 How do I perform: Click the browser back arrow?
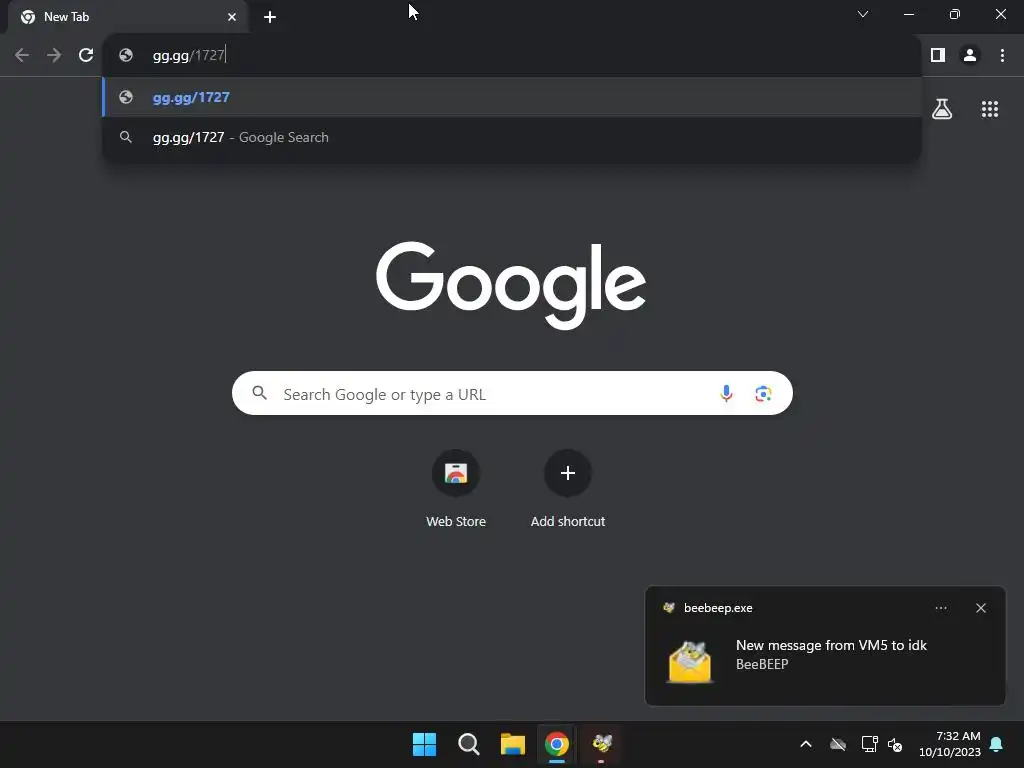coord(22,56)
